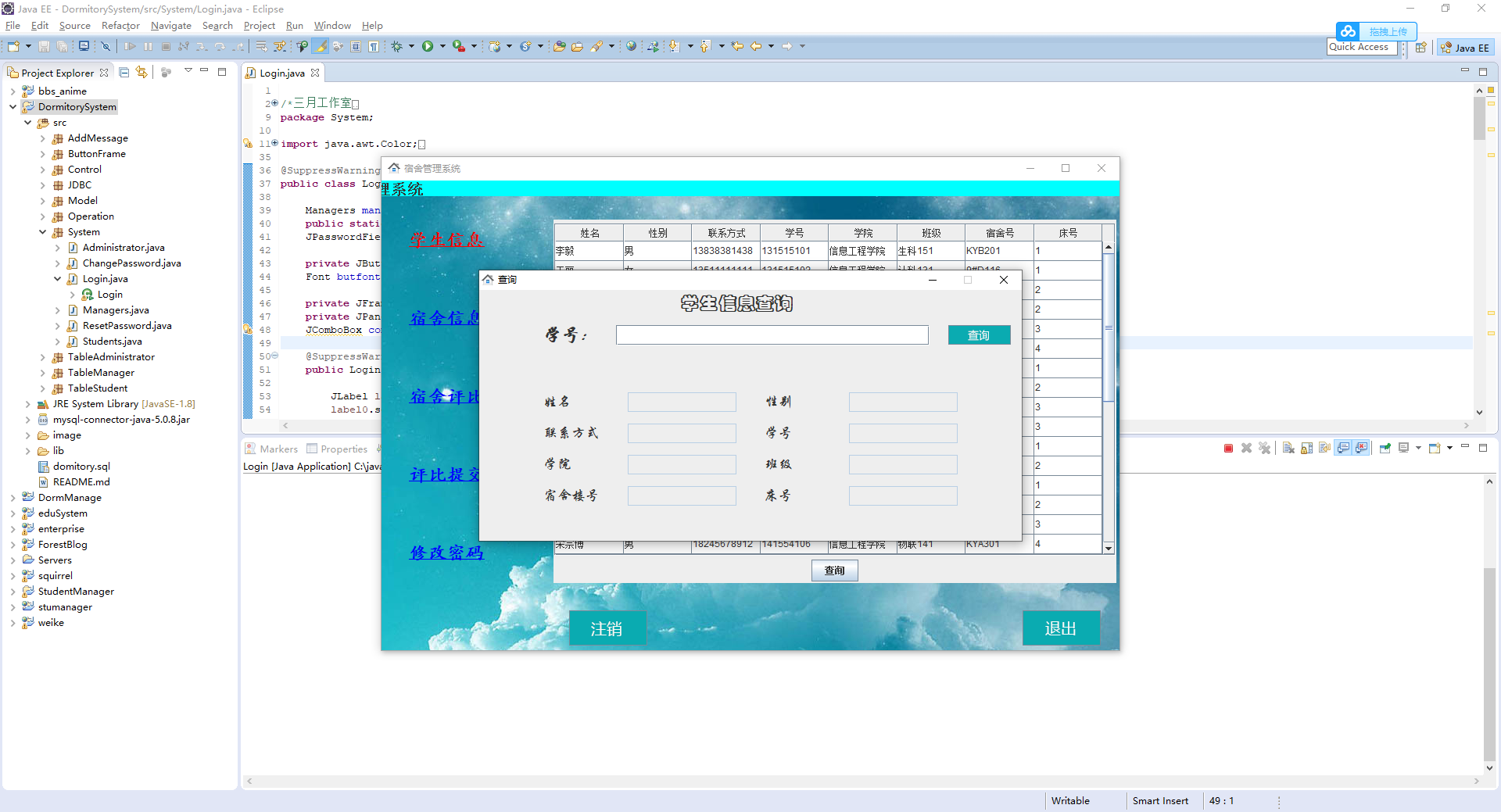Viewport: 1501px width, 812px height.
Task: Expand the AddMessage package
Action: [42, 138]
